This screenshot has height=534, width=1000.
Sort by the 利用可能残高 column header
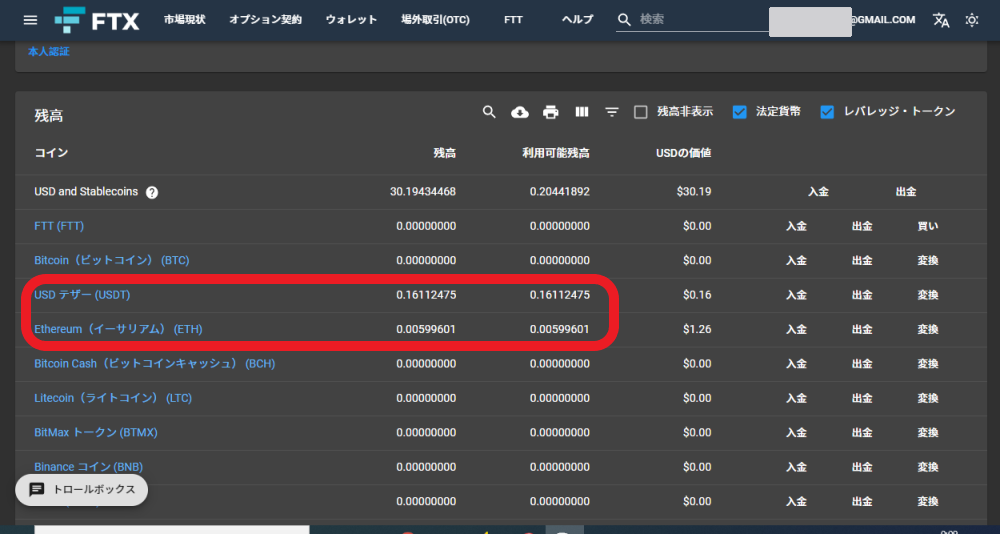pos(555,153)
